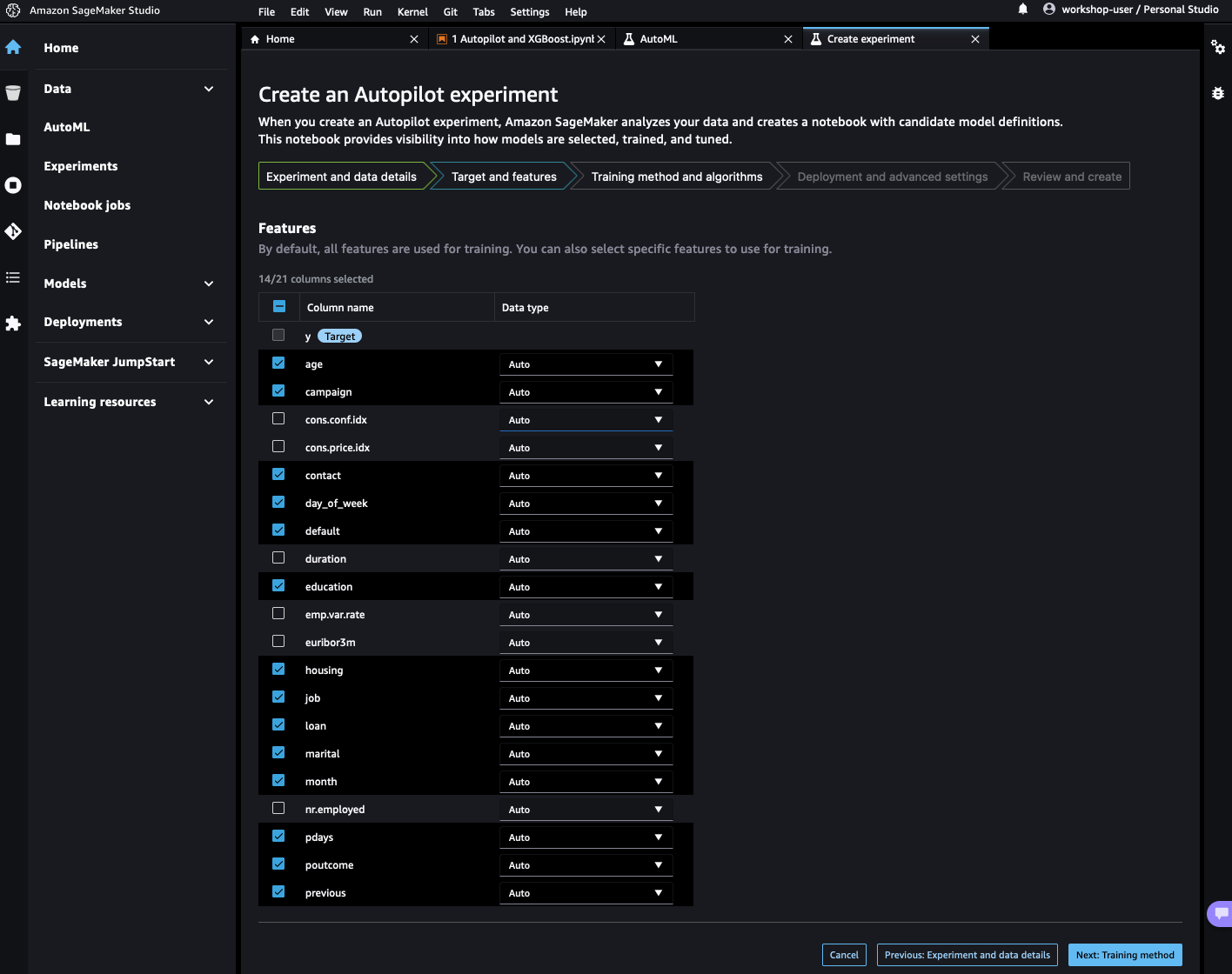Open the Settings menu

[x=530, y=12]
